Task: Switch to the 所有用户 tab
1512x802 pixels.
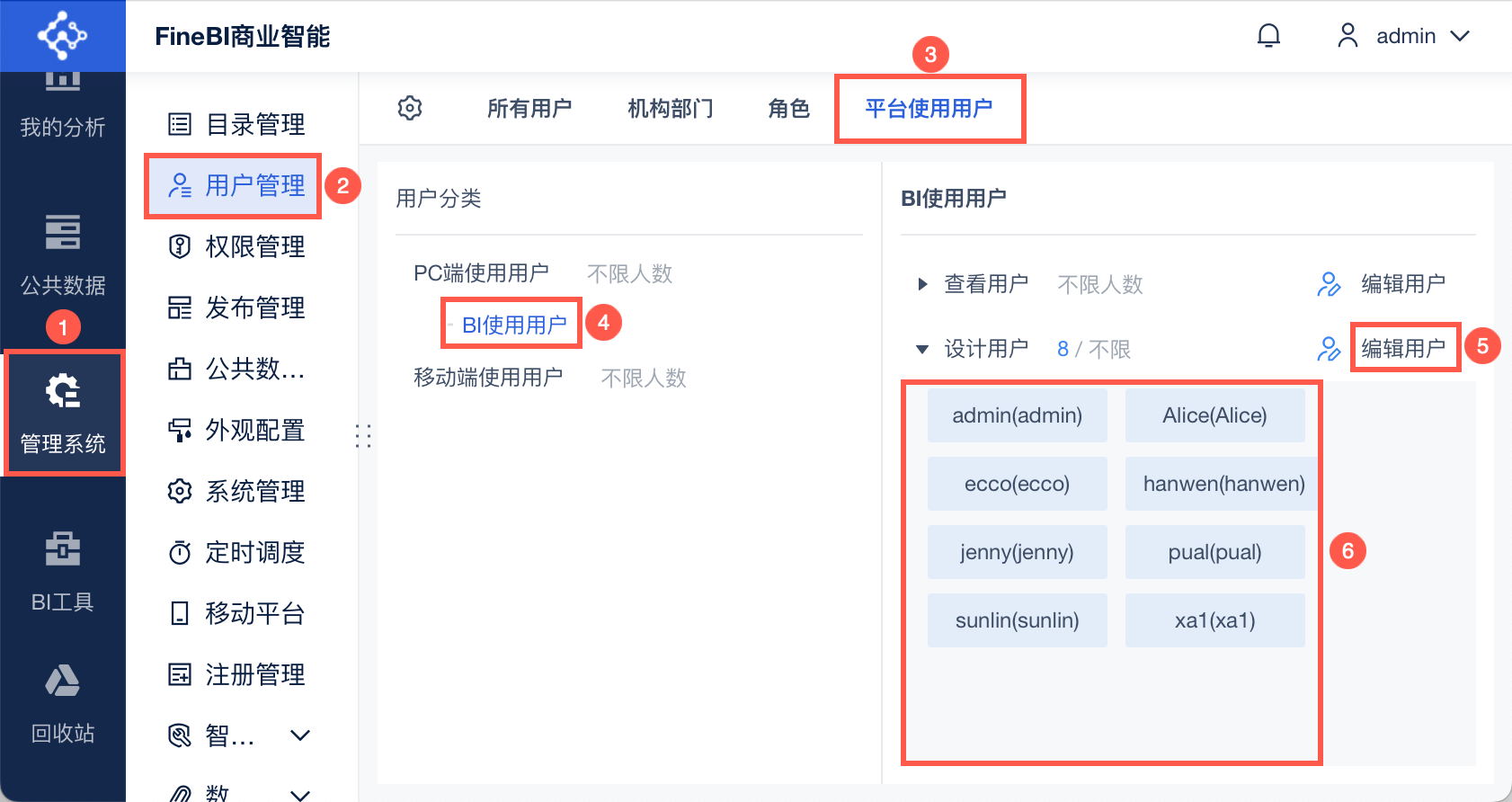Action: coord(529,109)
